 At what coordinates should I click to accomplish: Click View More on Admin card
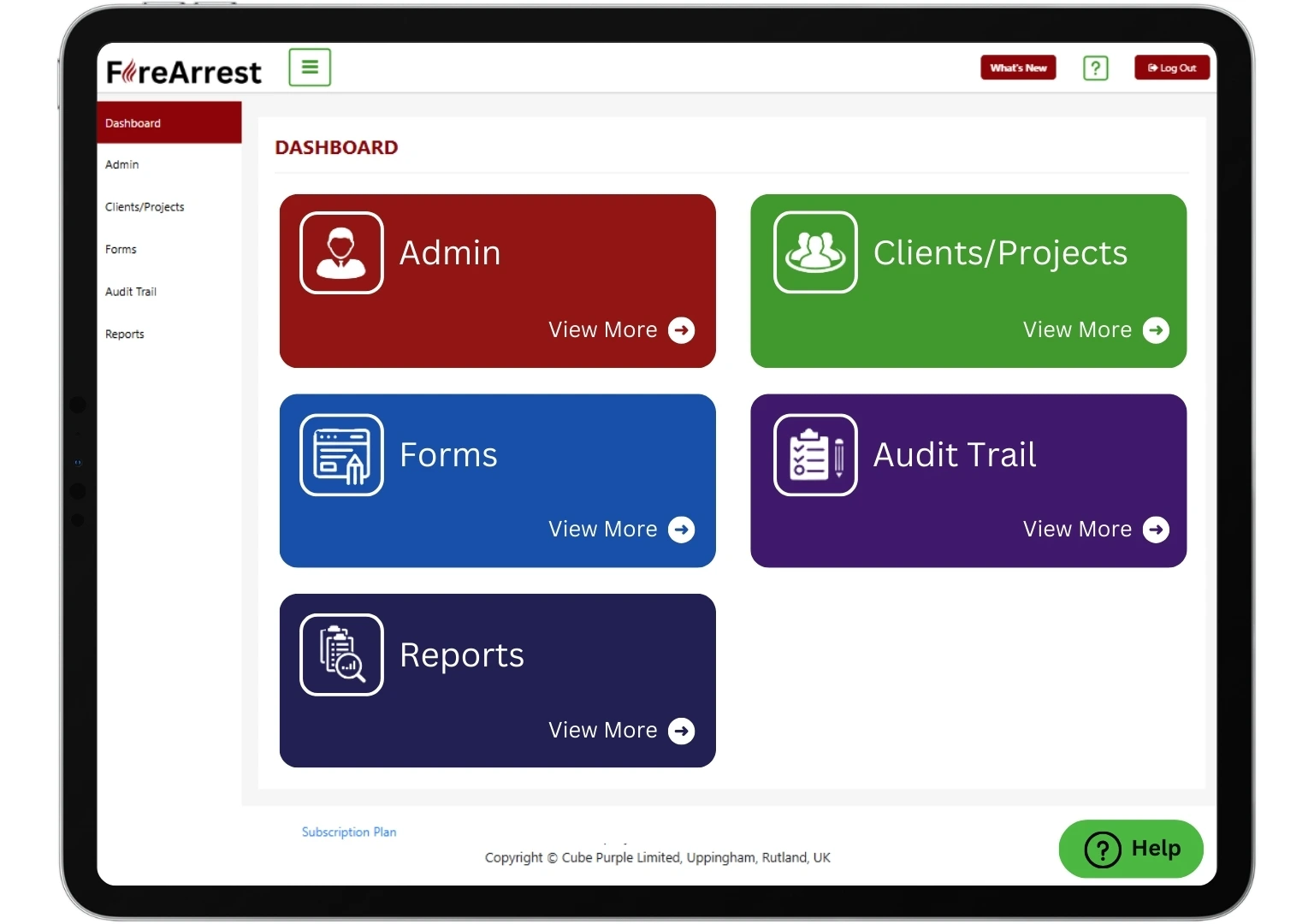(603, 330)
